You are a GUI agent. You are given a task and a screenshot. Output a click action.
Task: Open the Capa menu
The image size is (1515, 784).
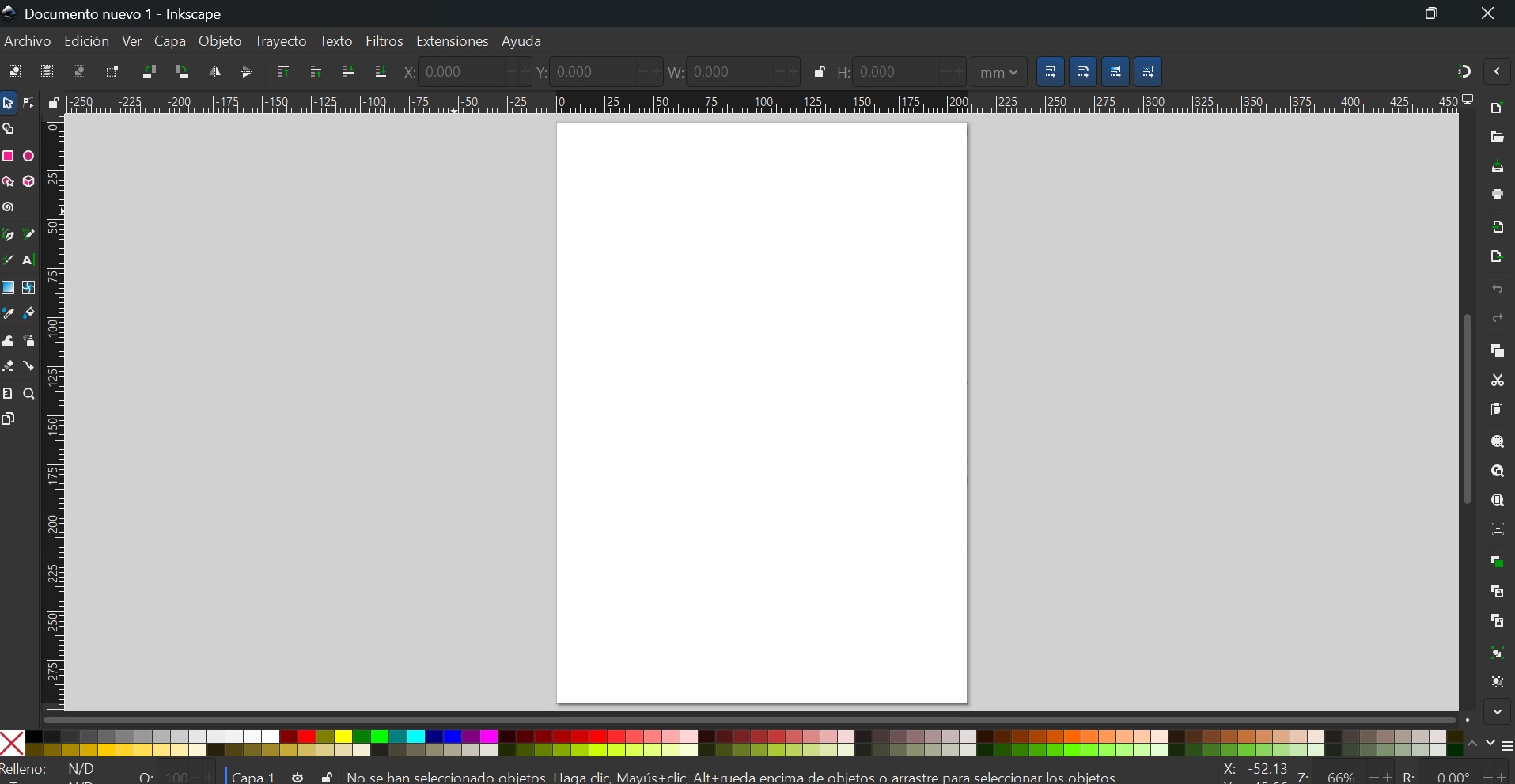[170, 41]
